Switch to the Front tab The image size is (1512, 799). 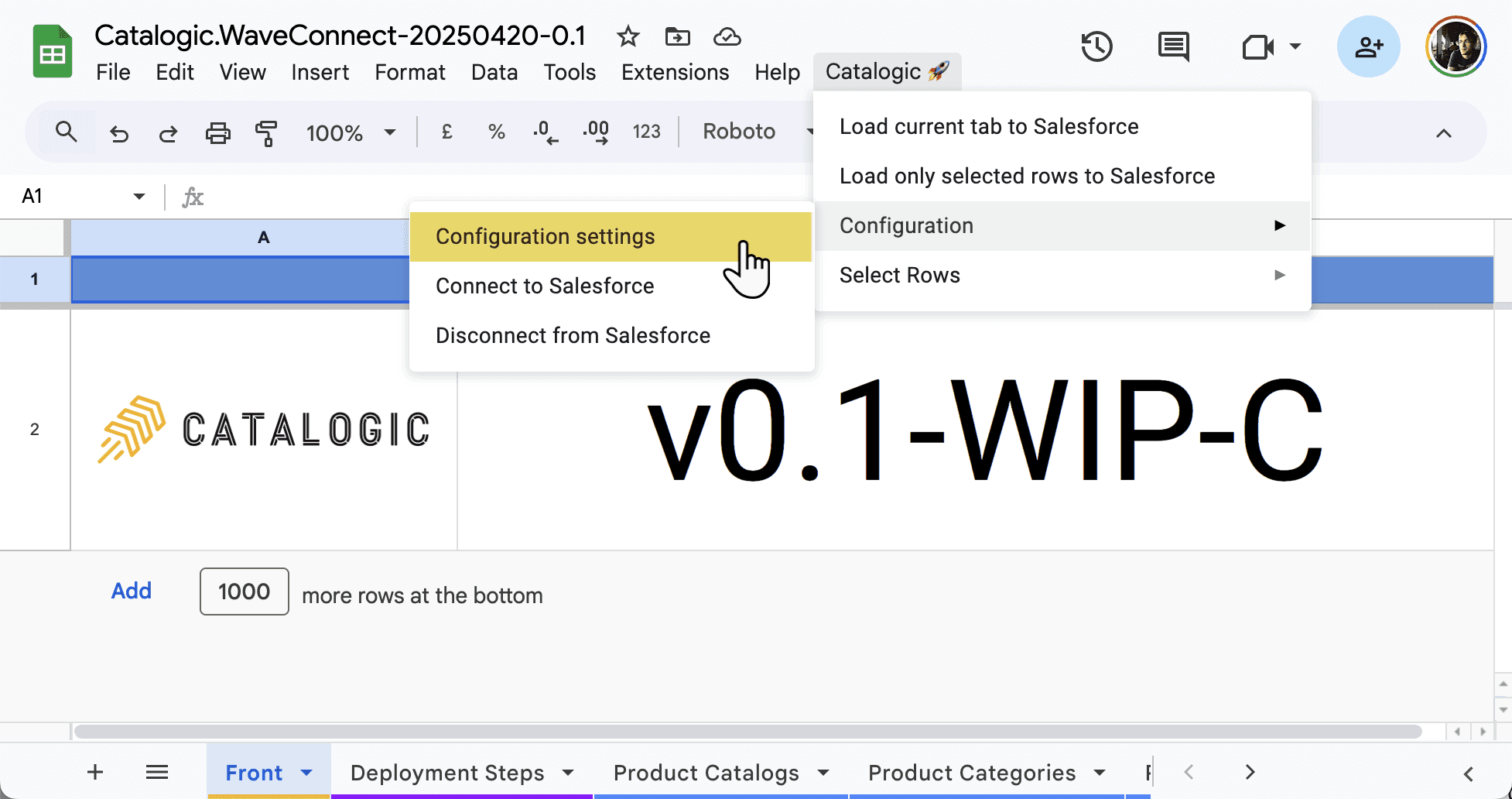point(254,773)
